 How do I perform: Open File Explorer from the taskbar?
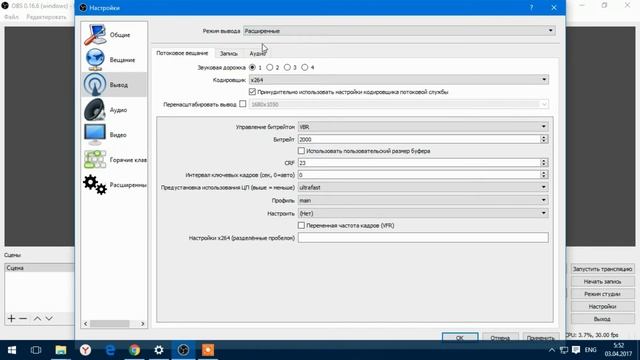click(61, 350)
